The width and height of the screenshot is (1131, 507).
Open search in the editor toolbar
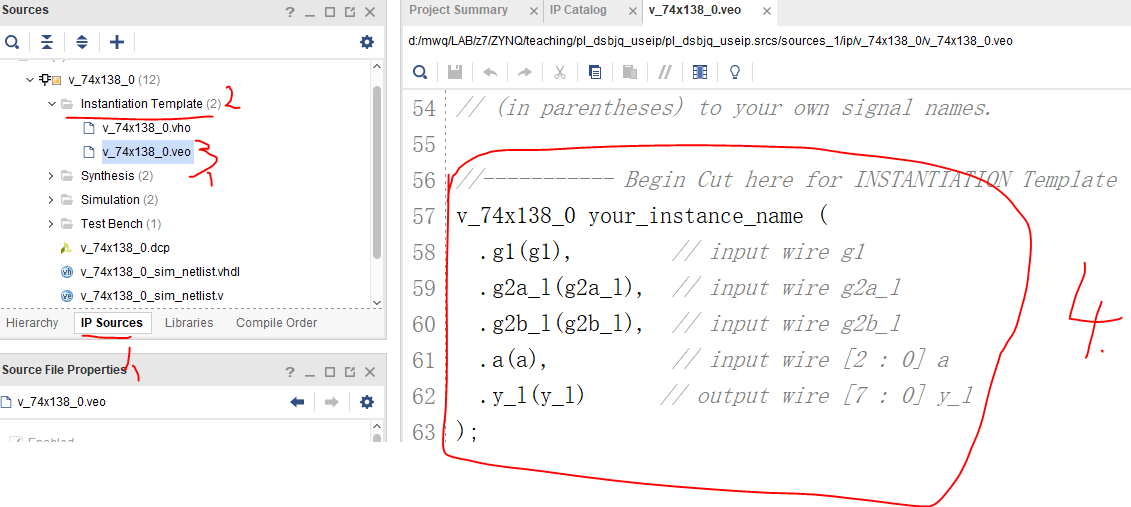pyautogui.click(x=420, y=71)
